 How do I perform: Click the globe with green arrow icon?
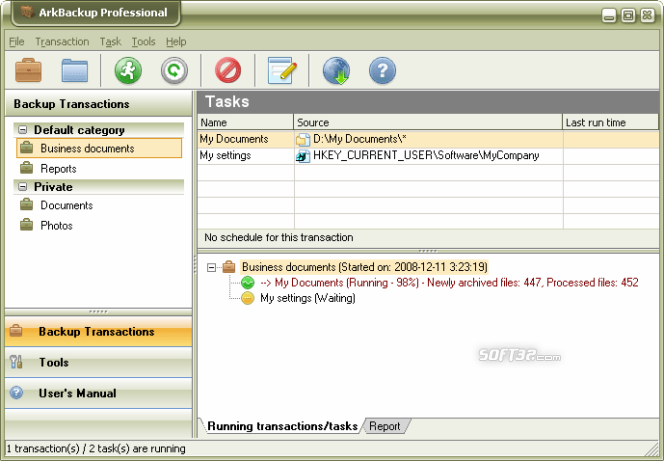pos(336,71)
